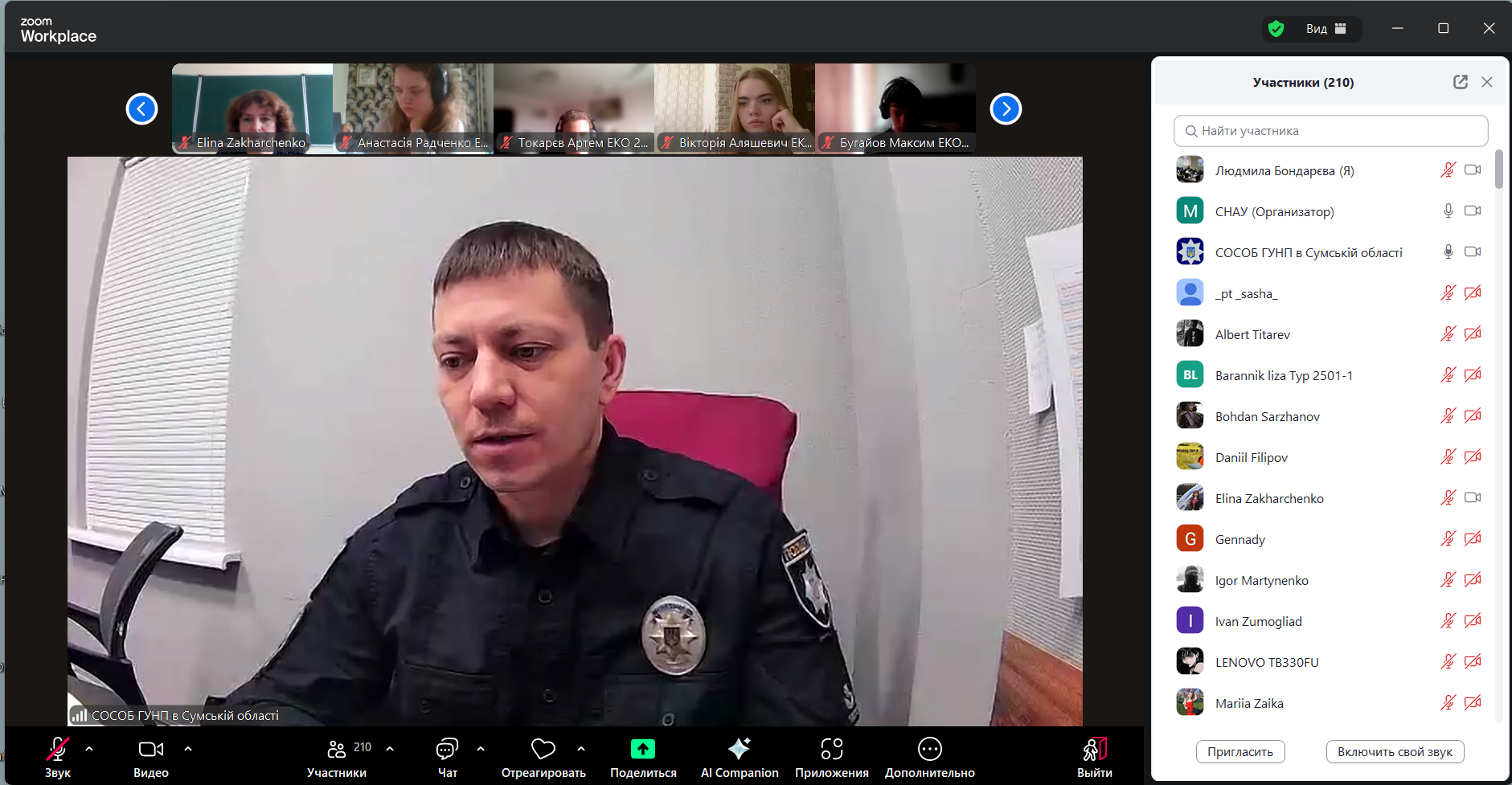Leave the meeting via exit icon
Image resolution: width=1512 pixels, height=785 pixels.
1094,750
